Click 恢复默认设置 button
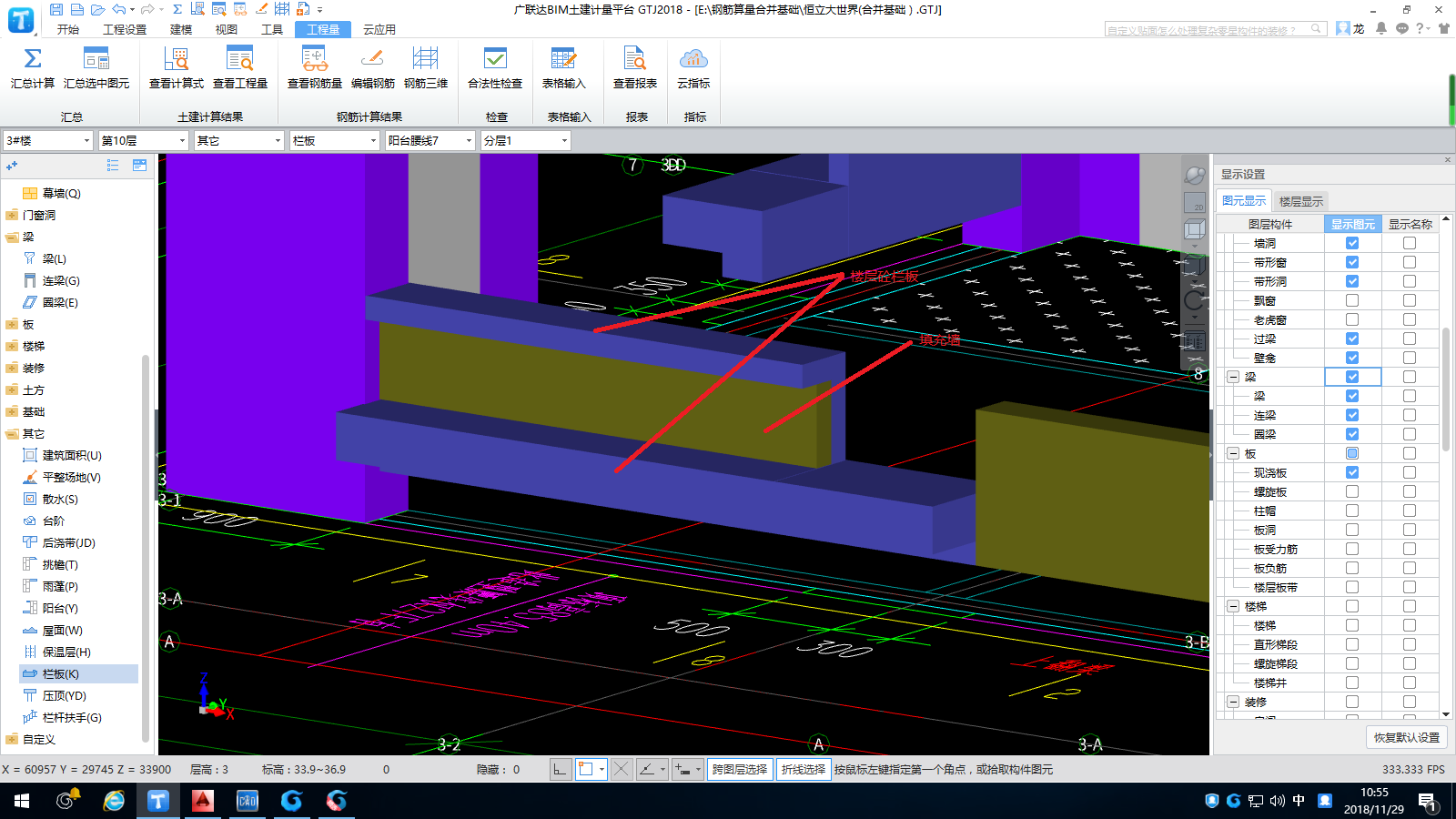This screenshot has height=819, width=1456. (1407, 737)
